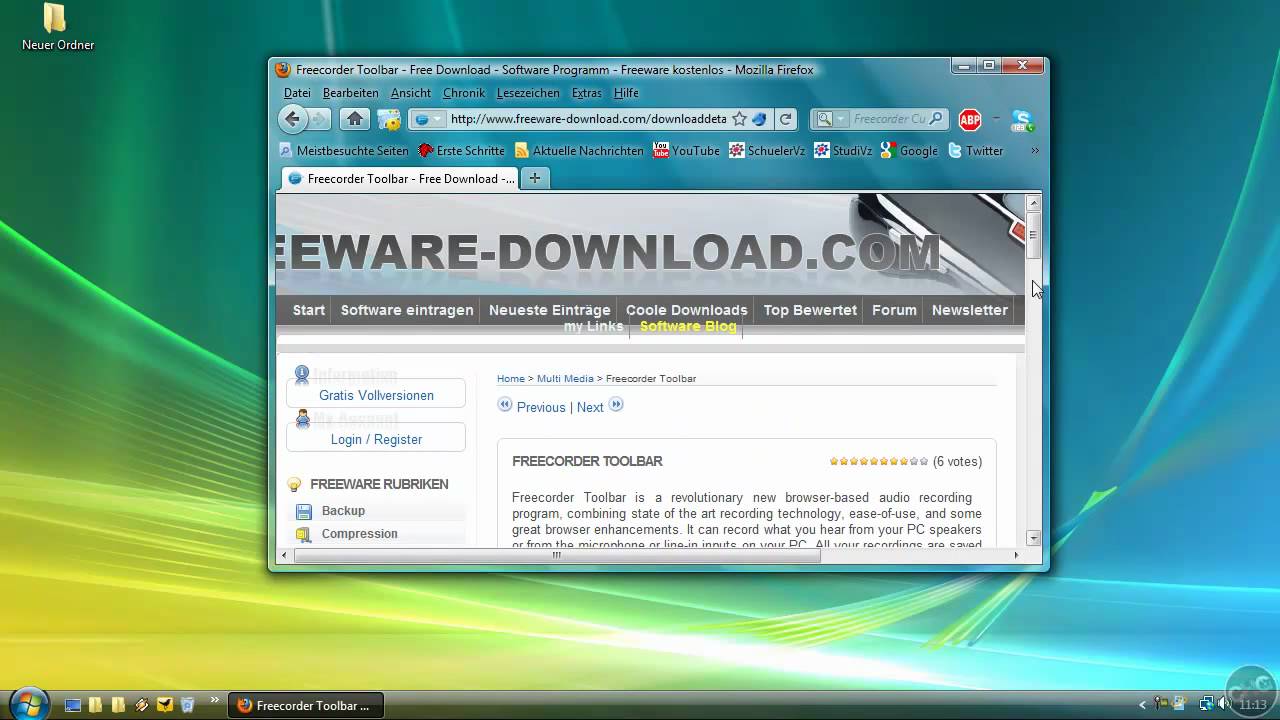Open the YouTube bookmark
The width and height of the screenshot is (1280, 720).
click(x=686, y=151)
